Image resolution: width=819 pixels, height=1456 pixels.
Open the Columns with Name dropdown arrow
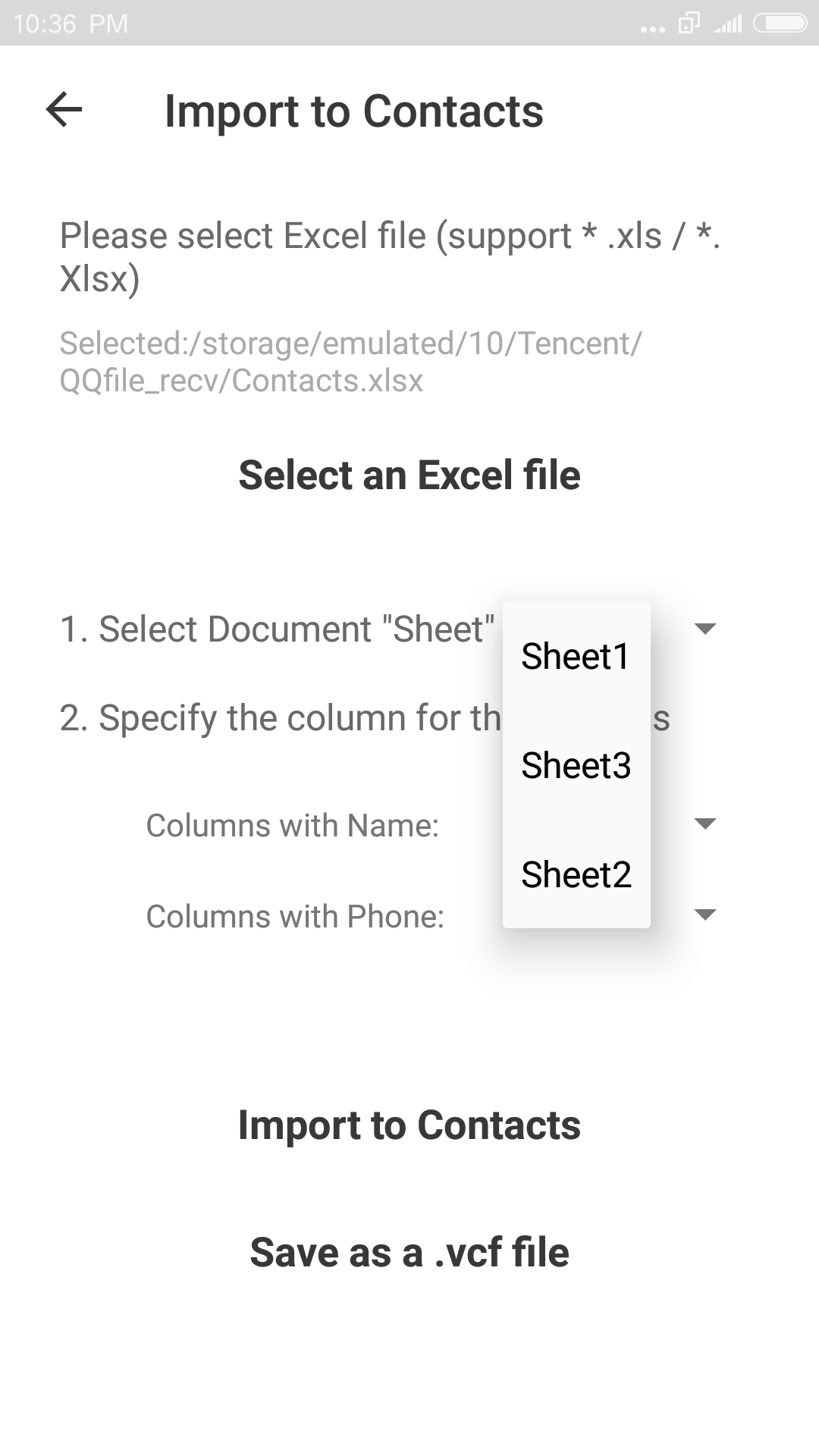pyautogui.click(x=705, y=824)
